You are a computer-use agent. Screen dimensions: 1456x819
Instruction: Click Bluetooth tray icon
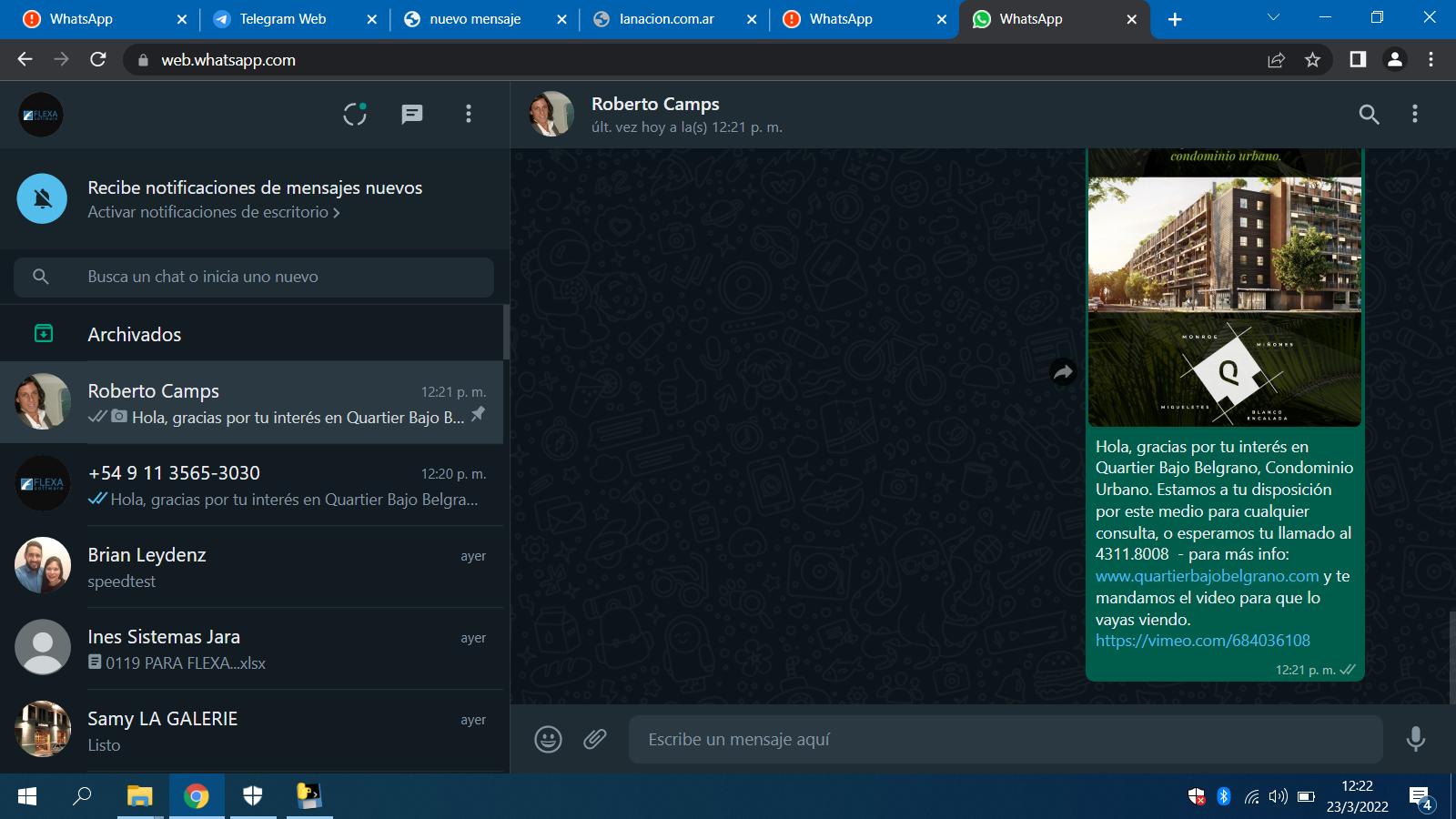pos(1224,796)
